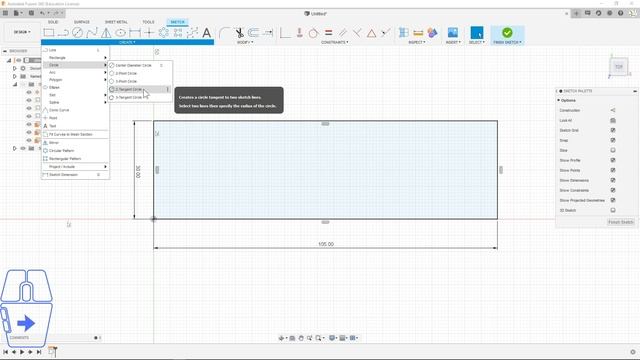The height and width of the screenshot is (360, 640).
Task: Click the Measure icon in Inspect
Action: (418, 33)
